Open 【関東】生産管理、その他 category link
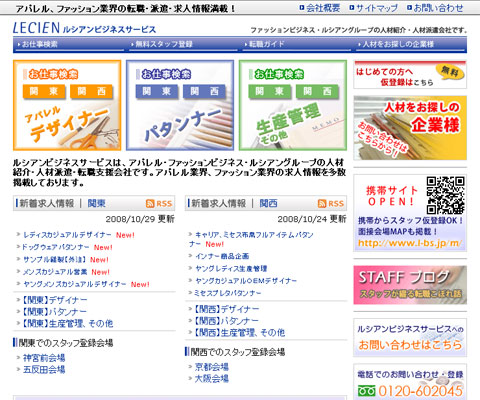Image resolution: width=480 pixels, height=400 pixels. (x=67, y=323)
